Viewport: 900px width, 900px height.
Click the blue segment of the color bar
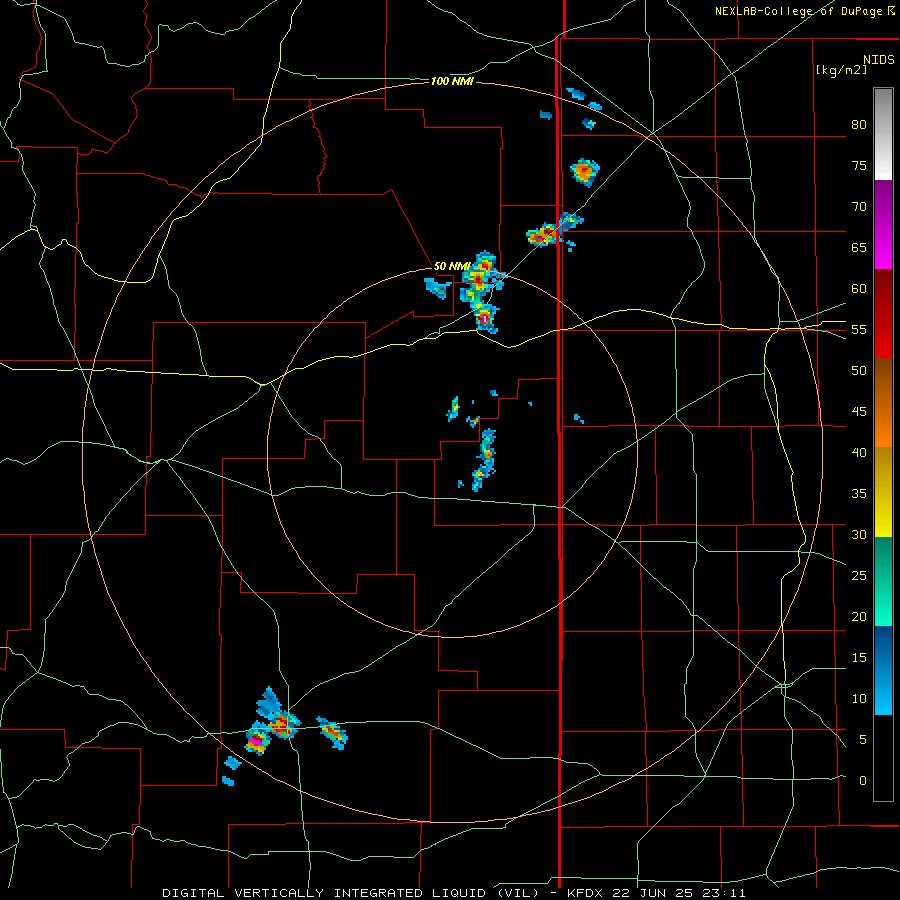(x=883, y=670)
